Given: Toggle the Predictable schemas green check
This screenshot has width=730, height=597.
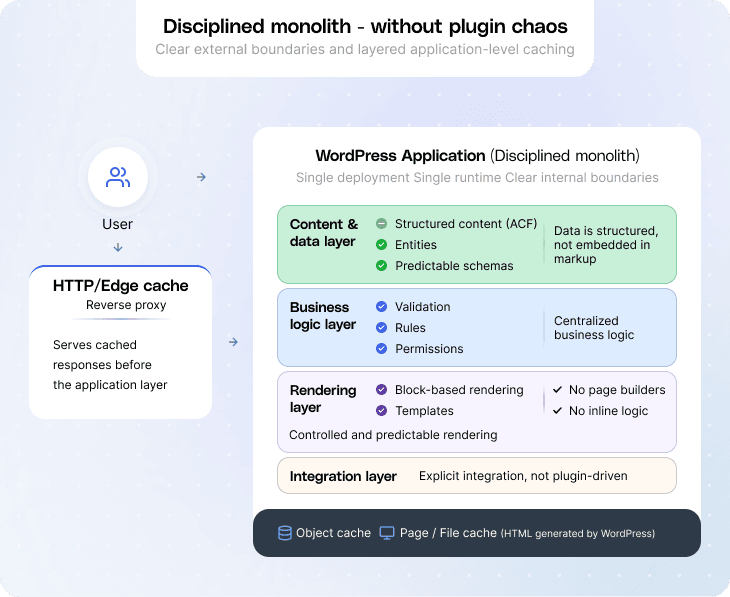Looking at the screenshot, I should click(381, 266).
